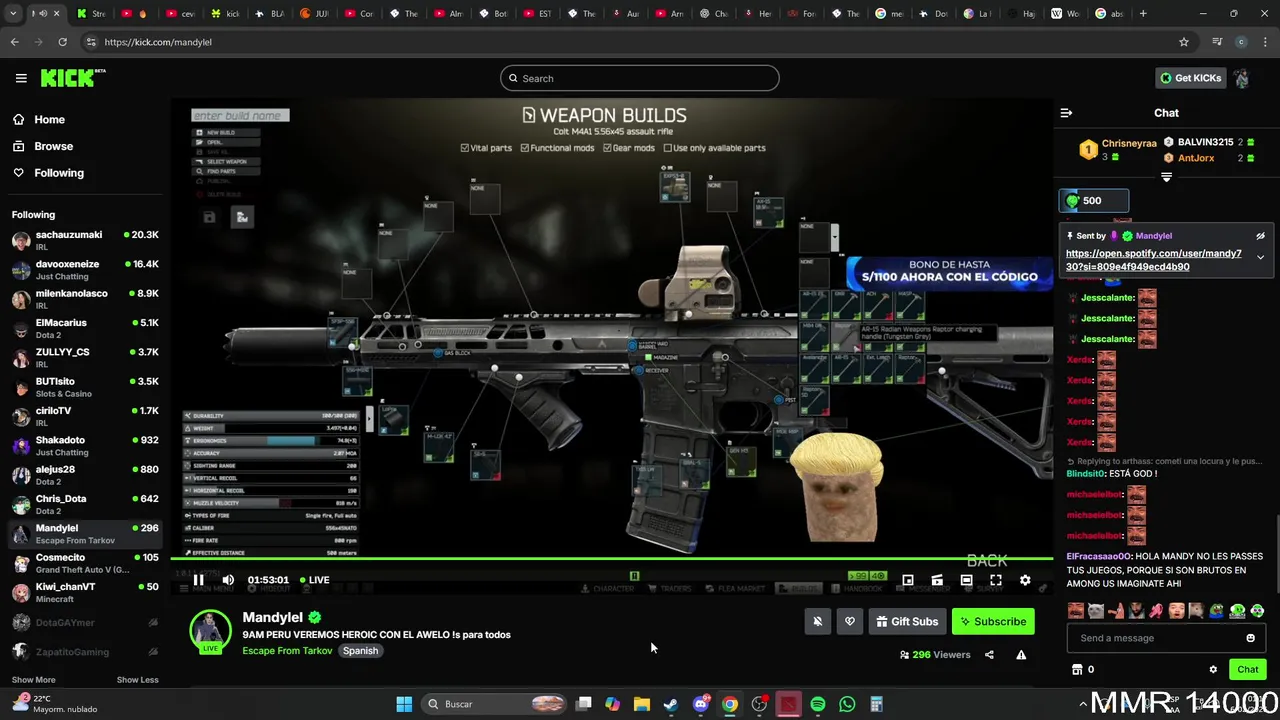Open the chat shop icon
1280x720 pixels.
[x=1077, y=670]
